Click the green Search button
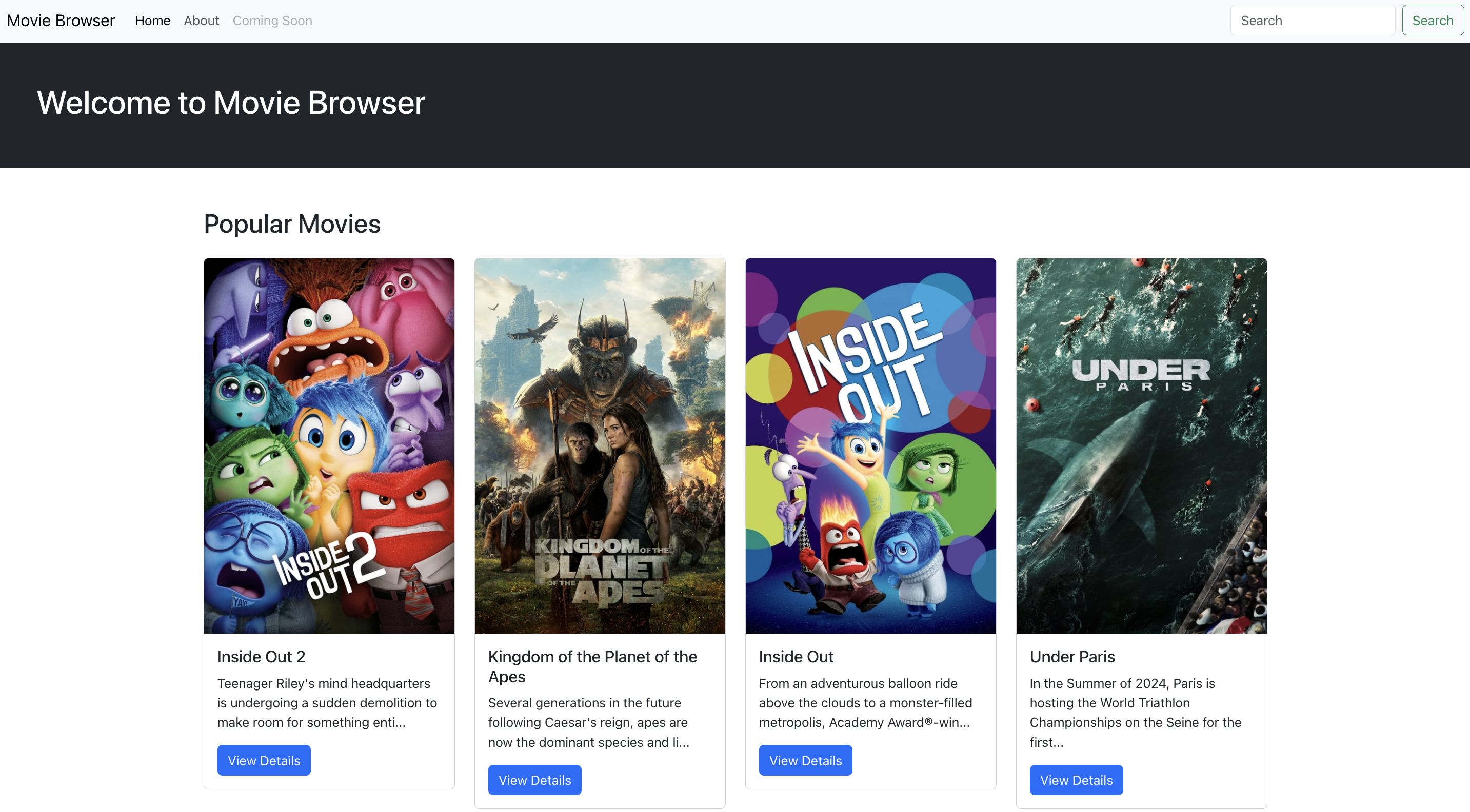This screenshot has width=1470, height=812. tap(1433, 21)
